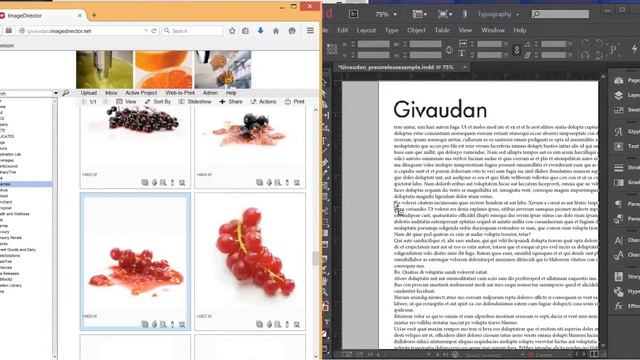Close the Givaudan_pressreleasesample.indd document tab
This screenshot has width=640, height=360.
[464, 67]
